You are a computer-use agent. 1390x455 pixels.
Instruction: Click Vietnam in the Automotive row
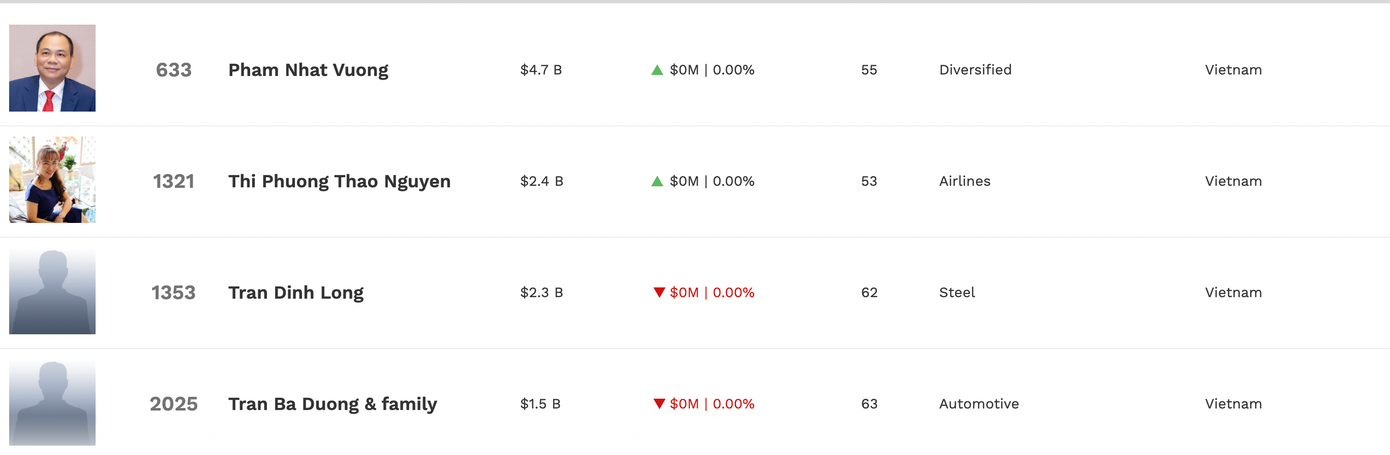[x=1233, y=404]
